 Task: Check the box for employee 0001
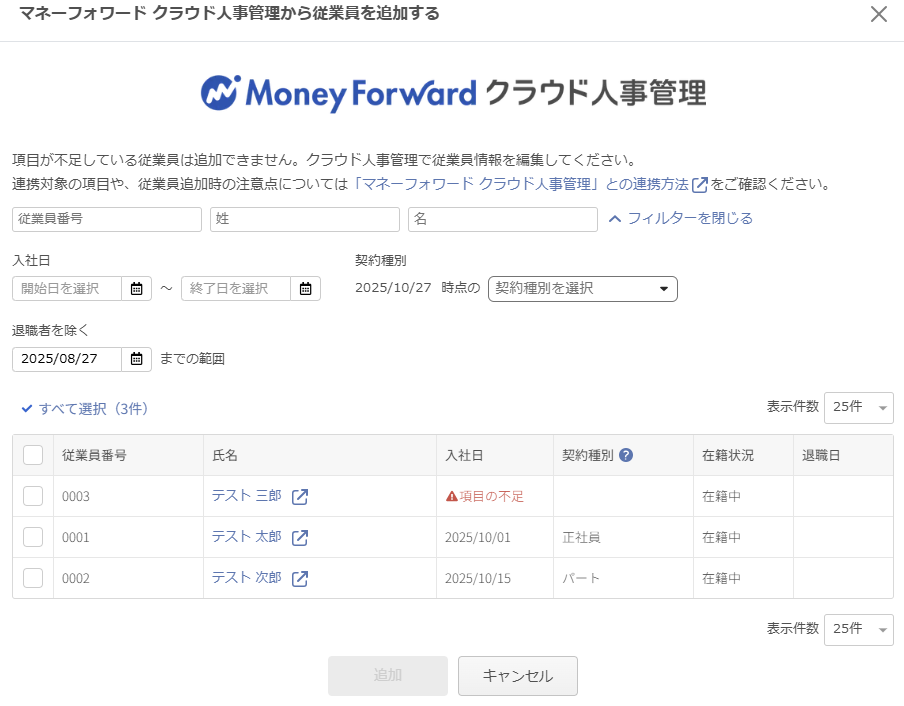[33, 538]
